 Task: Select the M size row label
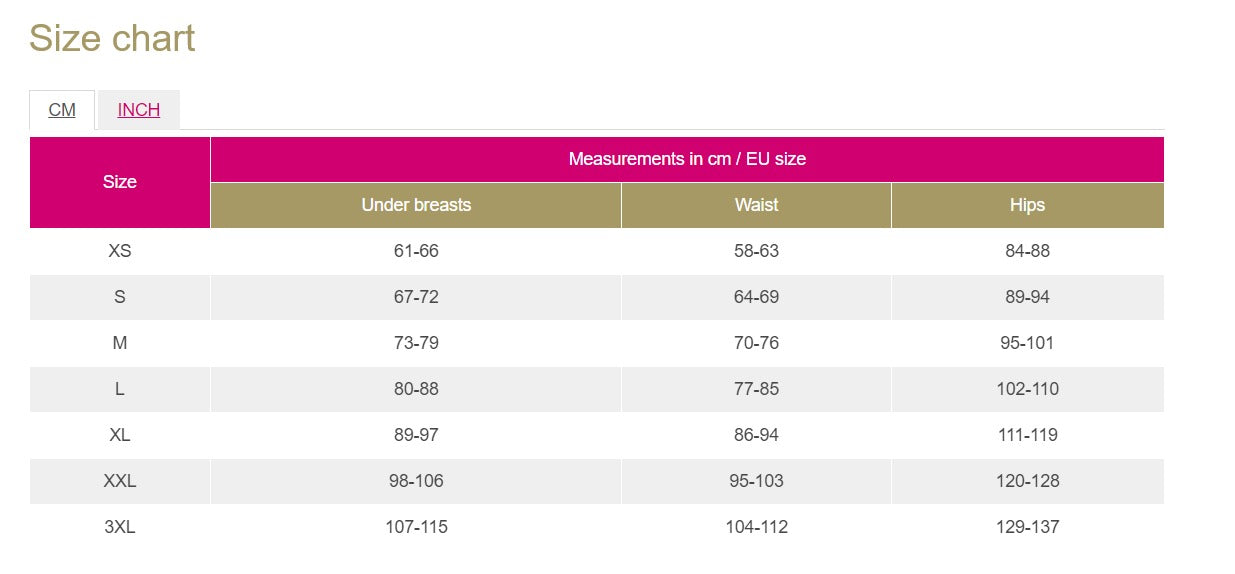(120, 343)
